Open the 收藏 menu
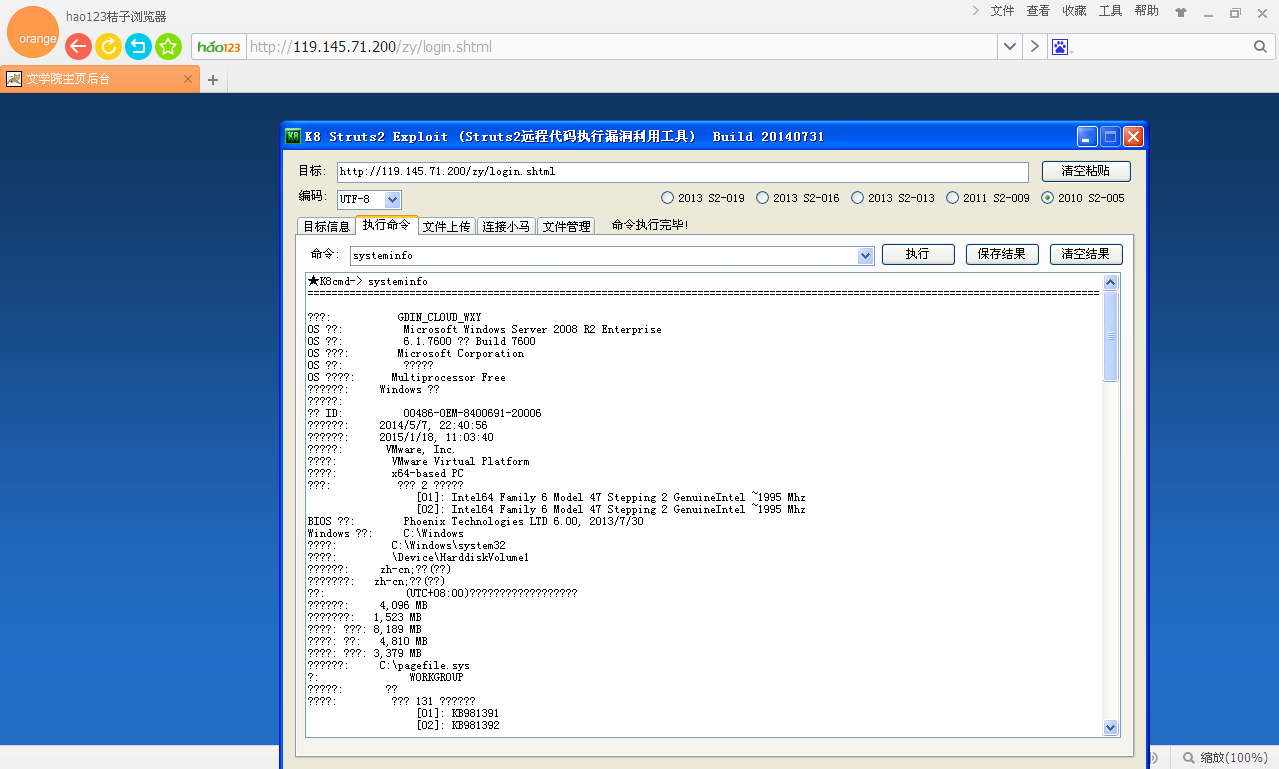Viewport: 1279px width, 769px height. pyautogui.click(x=1074, y=11)
